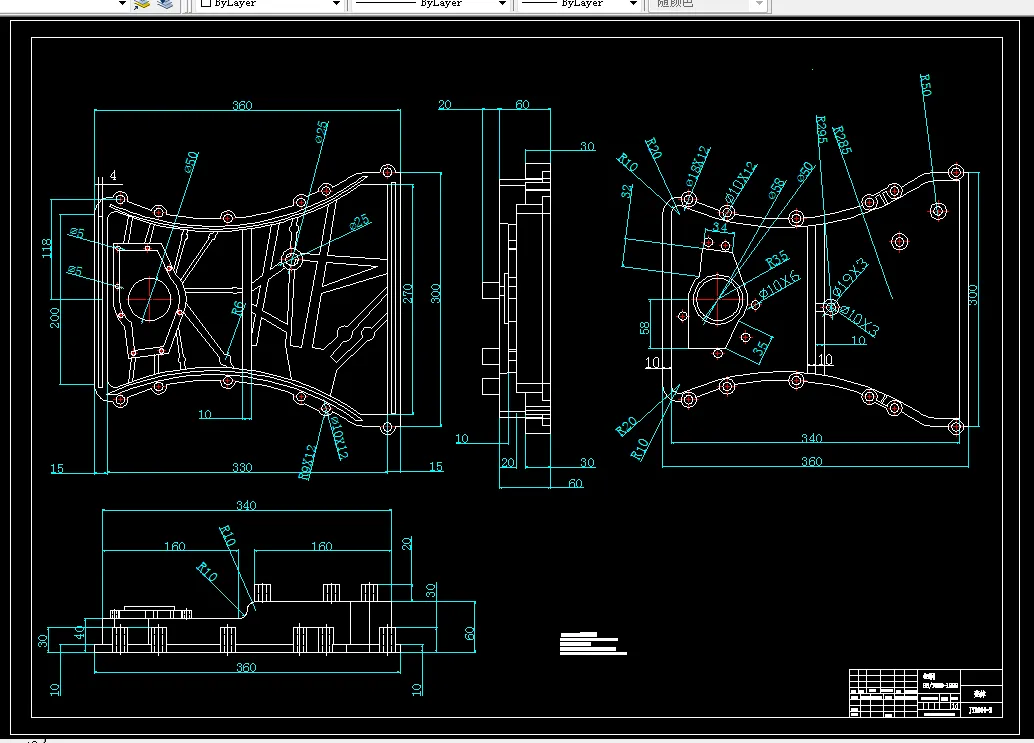Expand the layer list dropdown arrow
Image resolution: width=1034 pixels, height=743 pixels.
[x=122, y=3]
